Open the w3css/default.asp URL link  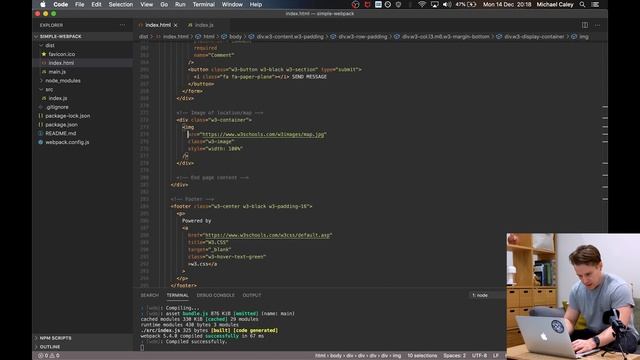267,235
